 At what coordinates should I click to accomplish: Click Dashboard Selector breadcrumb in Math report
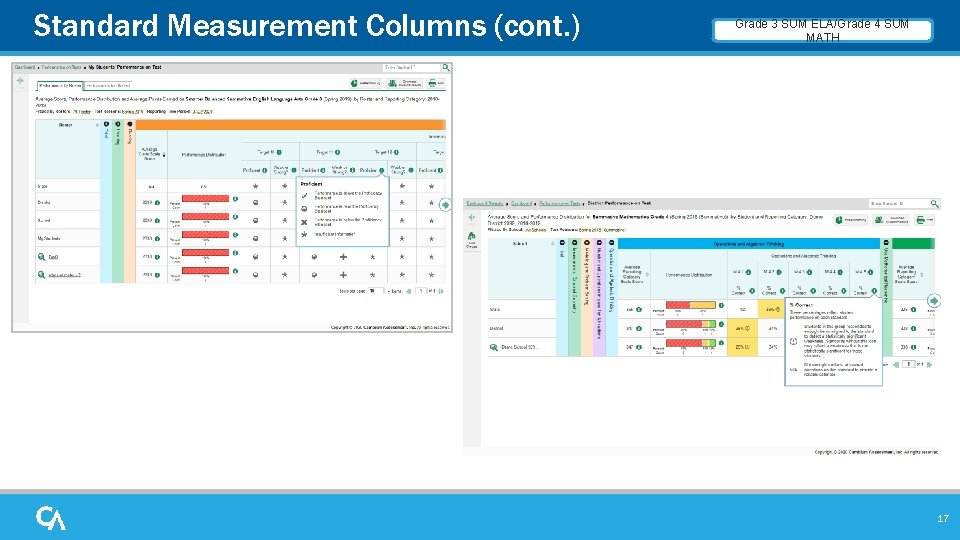pos(485,203)
